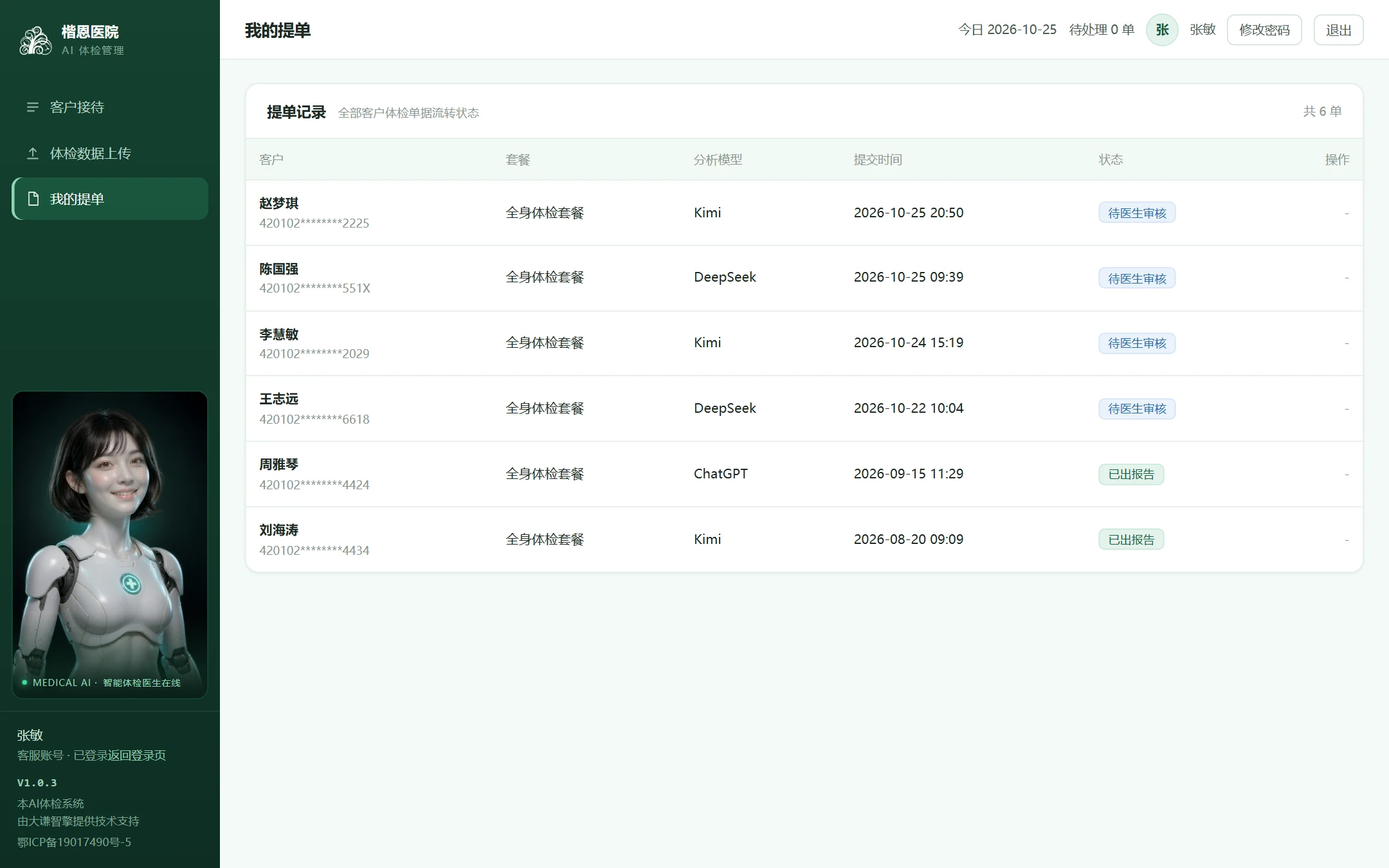
Task: Click the 鄂ICP备19017490号-5 text
Action: (x=74, y=842)
